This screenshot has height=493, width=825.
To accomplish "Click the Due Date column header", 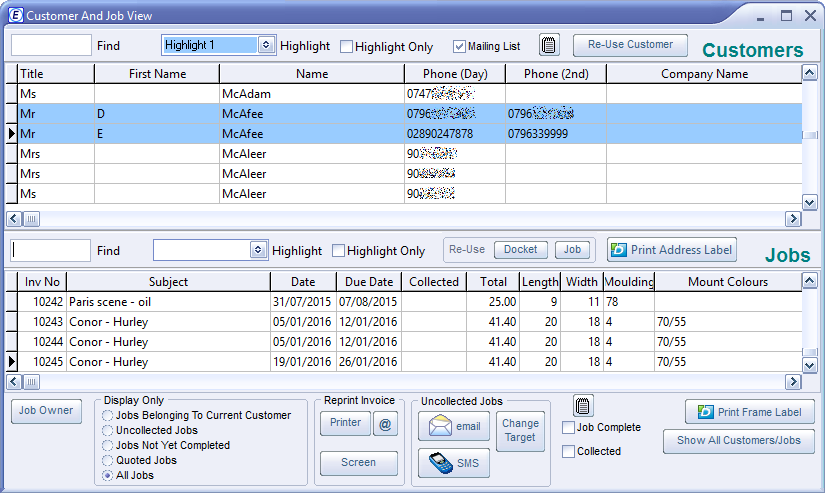I will (369, 282).
